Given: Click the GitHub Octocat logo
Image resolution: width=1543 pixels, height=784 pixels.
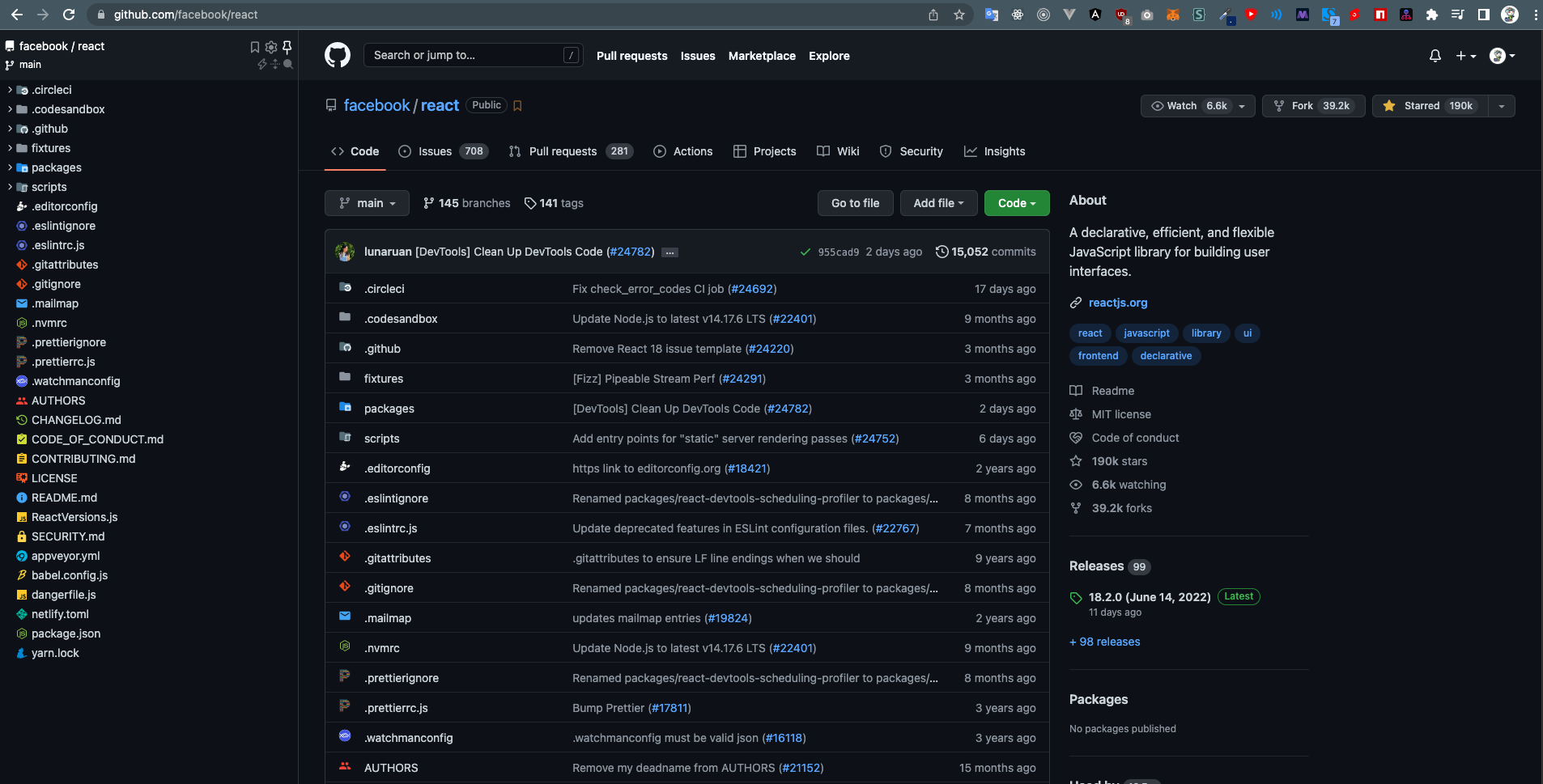Looking at the screenshot, I should click(x=338, y=55).
